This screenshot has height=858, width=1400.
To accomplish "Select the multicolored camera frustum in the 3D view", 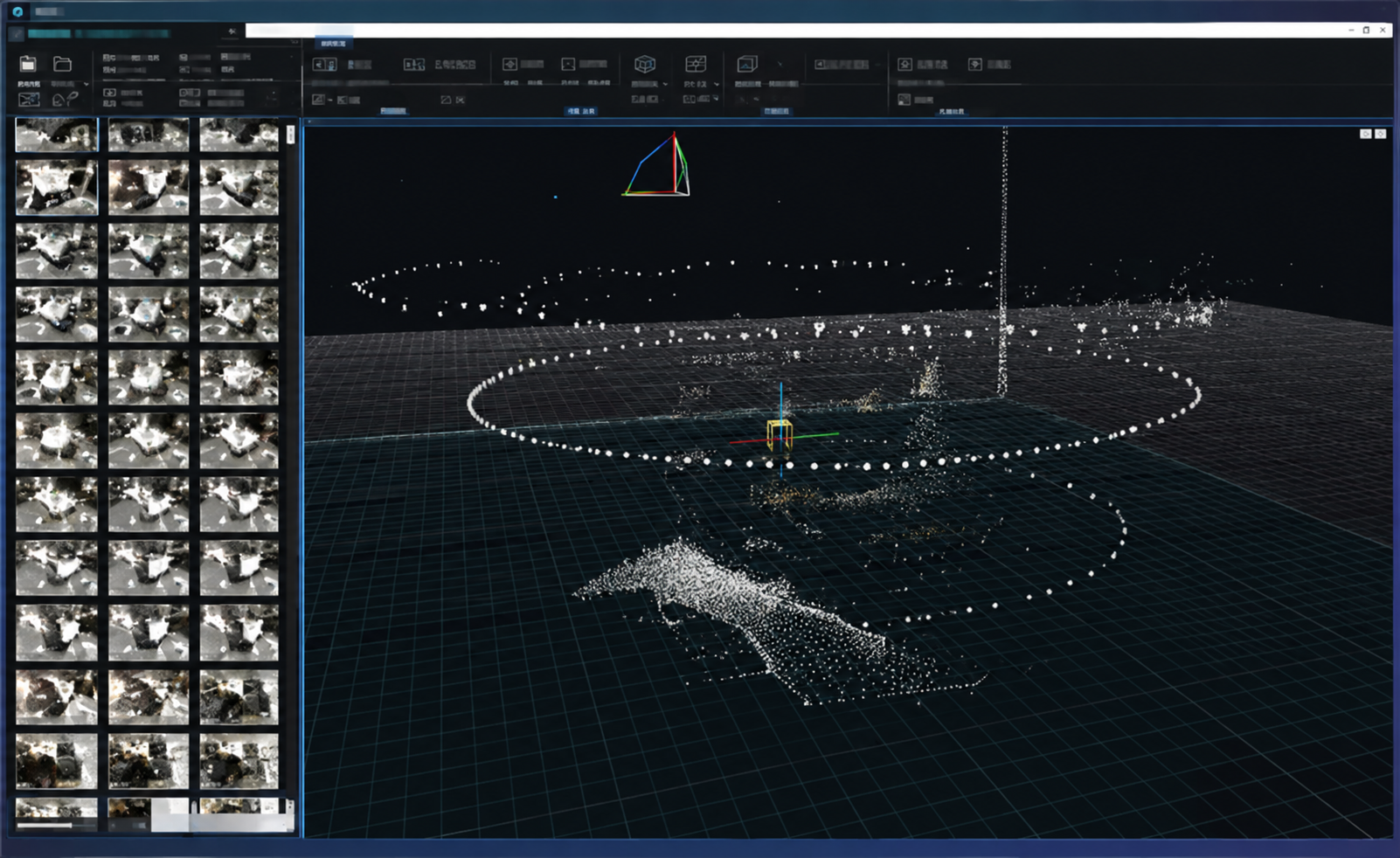I will pos(657,165).
